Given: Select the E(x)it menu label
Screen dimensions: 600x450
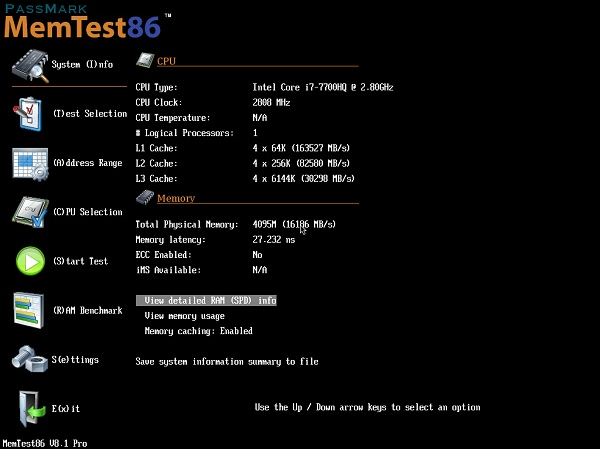Looking at the screenshot, I should point(66,409).
